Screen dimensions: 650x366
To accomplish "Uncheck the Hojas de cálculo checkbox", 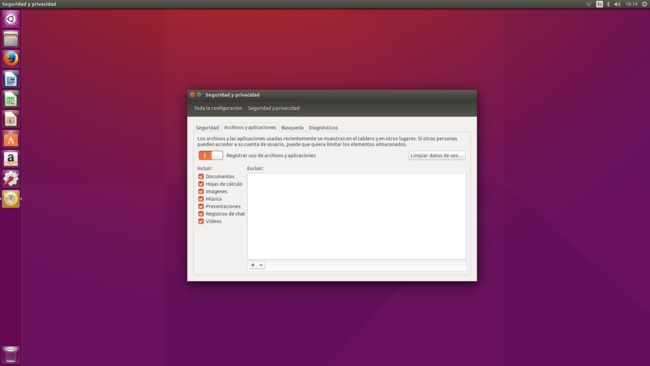I will [201, 184].
